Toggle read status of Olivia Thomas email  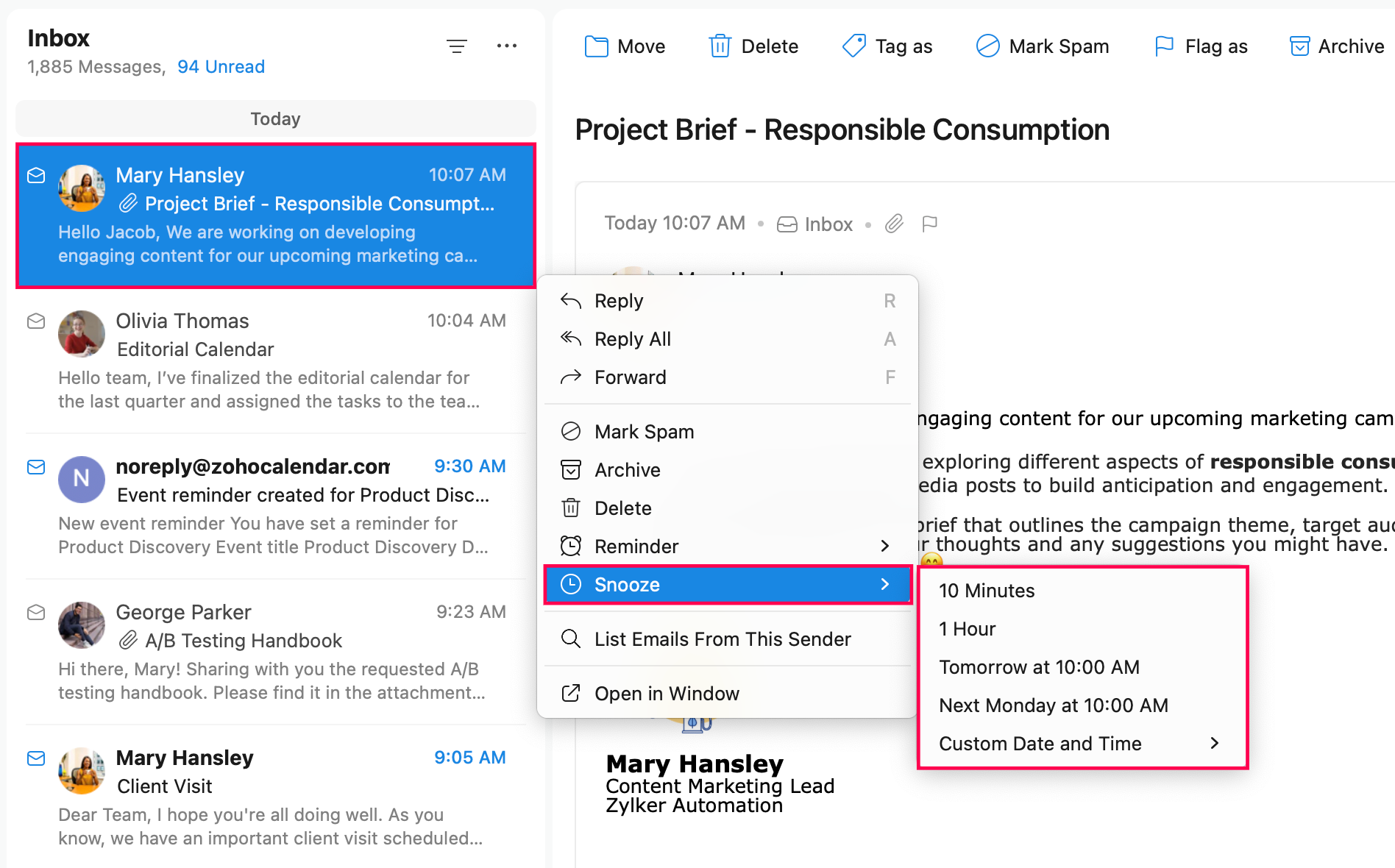coord(36,321)
